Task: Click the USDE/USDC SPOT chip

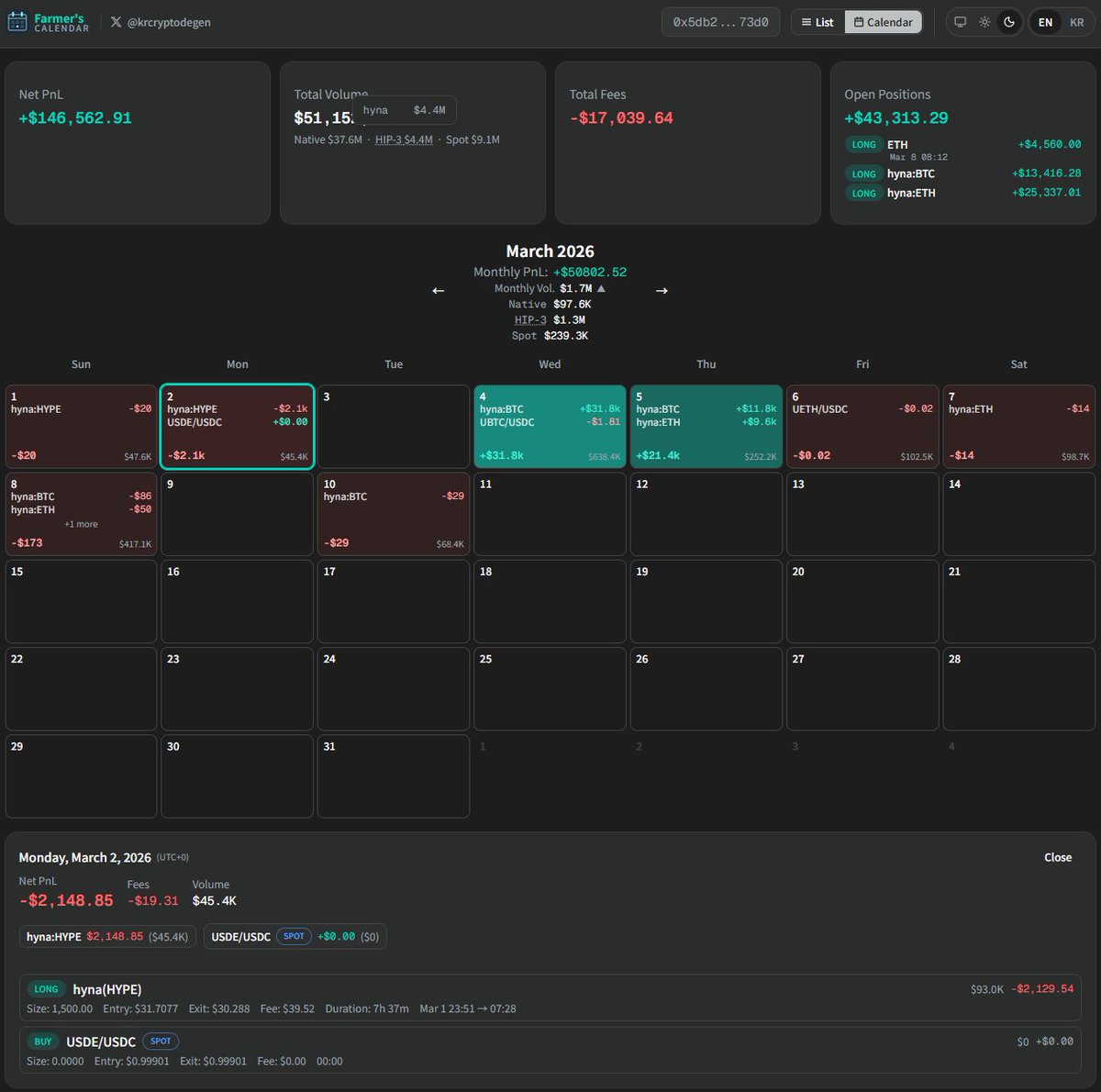Action: [295, 936]
